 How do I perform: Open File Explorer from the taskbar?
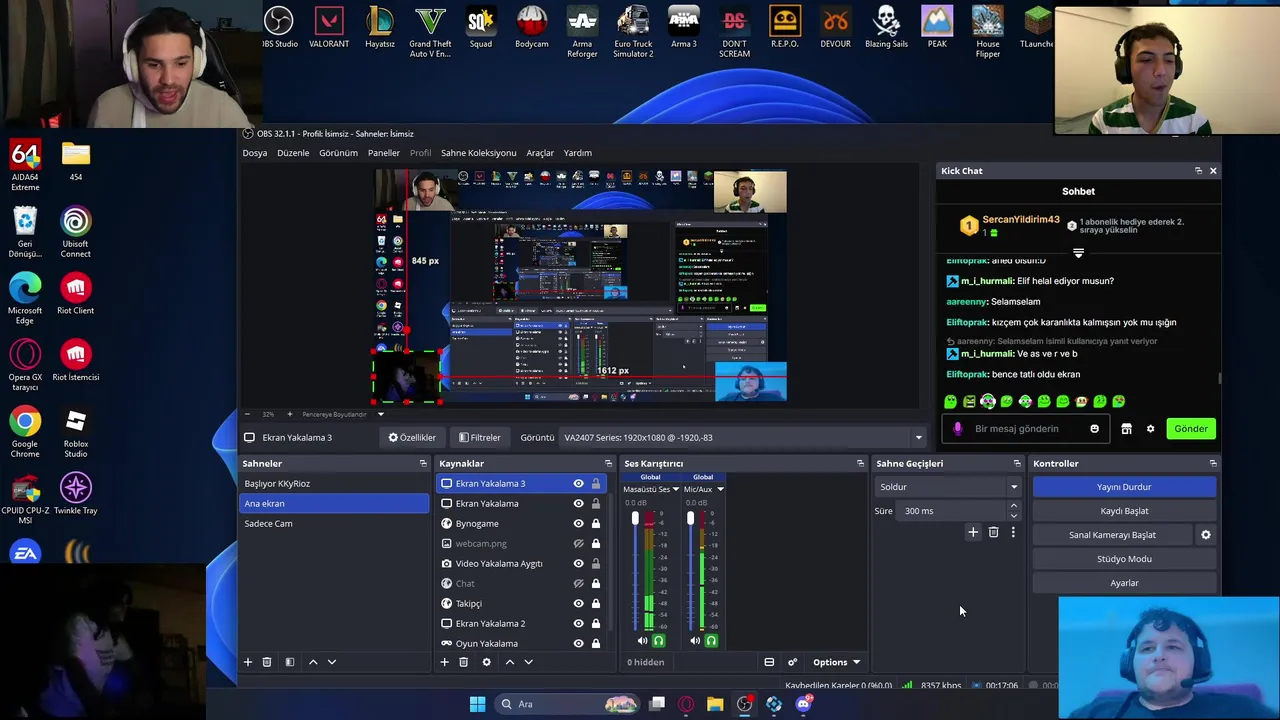[715, 704]
